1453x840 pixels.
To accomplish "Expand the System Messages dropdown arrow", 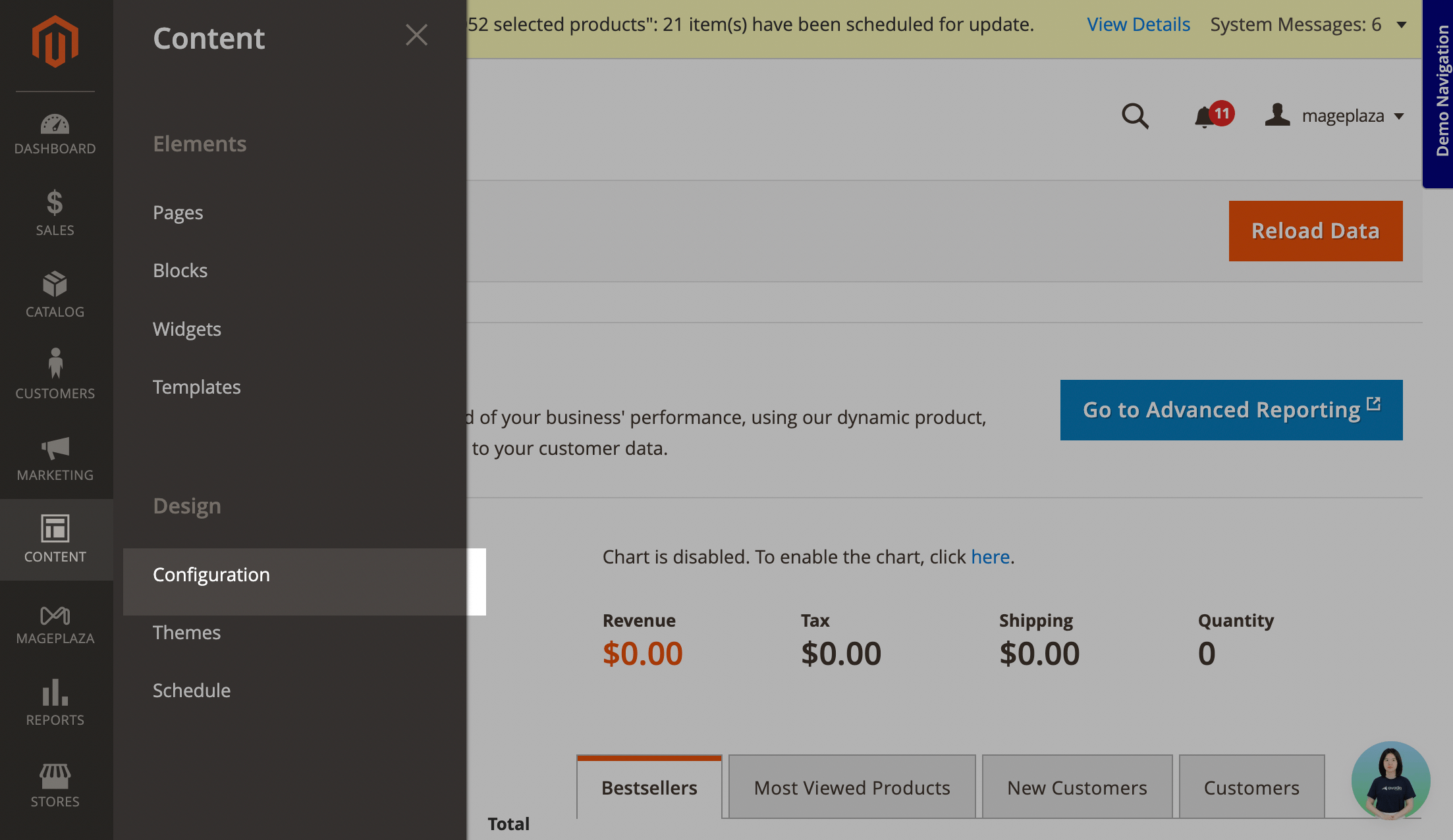I will click(1402, 25).
